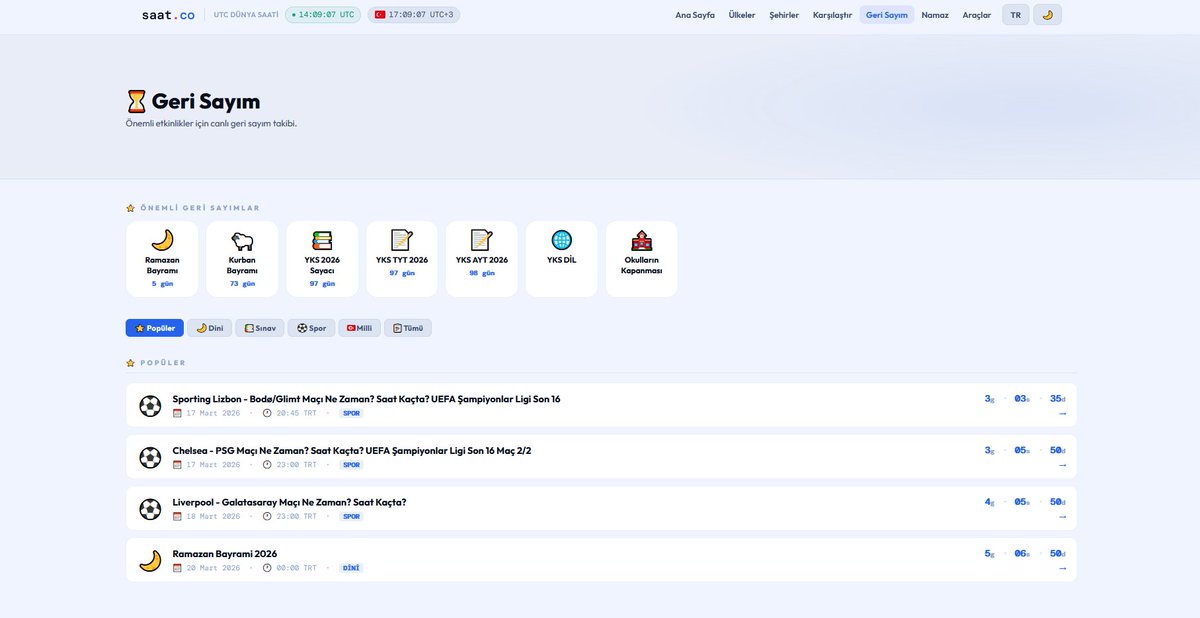Open YKS DİL globe icon card
The width and height of the screenshot is (1200, 618).
point(562,240)
